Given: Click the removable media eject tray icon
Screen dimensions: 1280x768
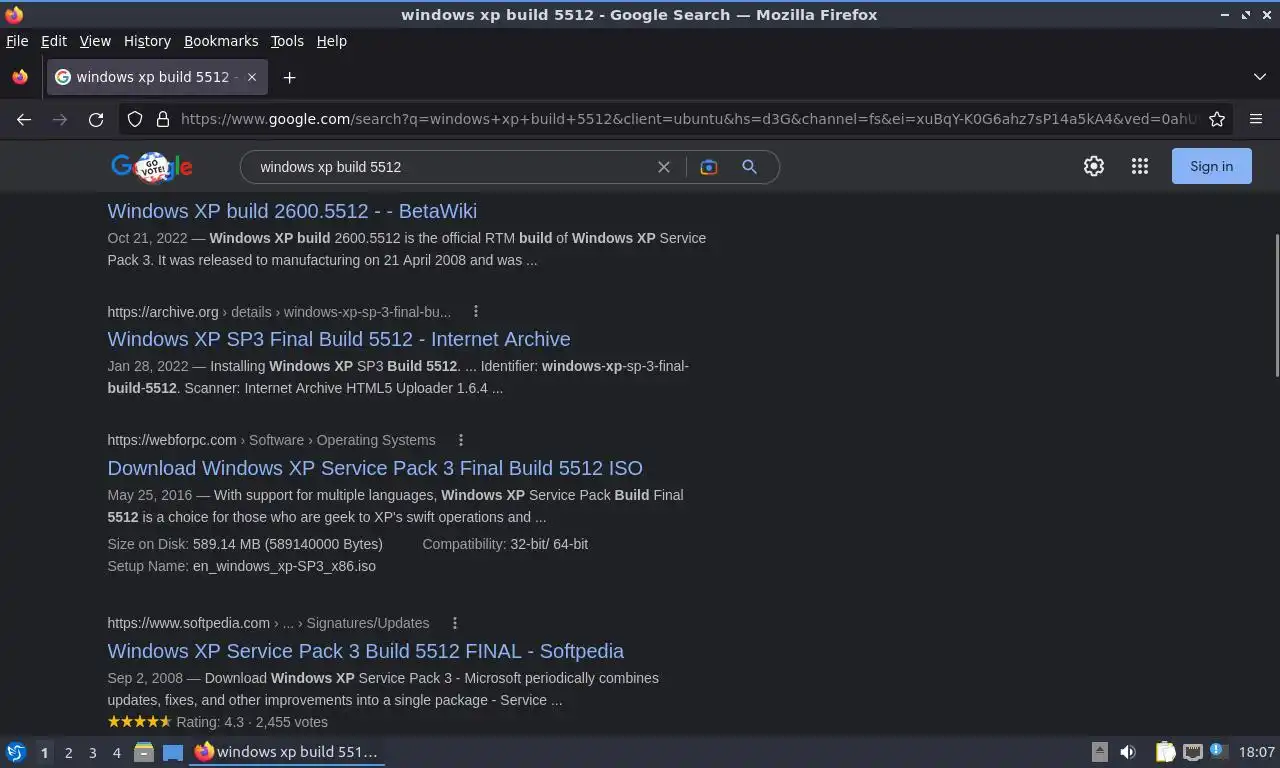Looking at the screenshot, I should tap(1099, 752).
